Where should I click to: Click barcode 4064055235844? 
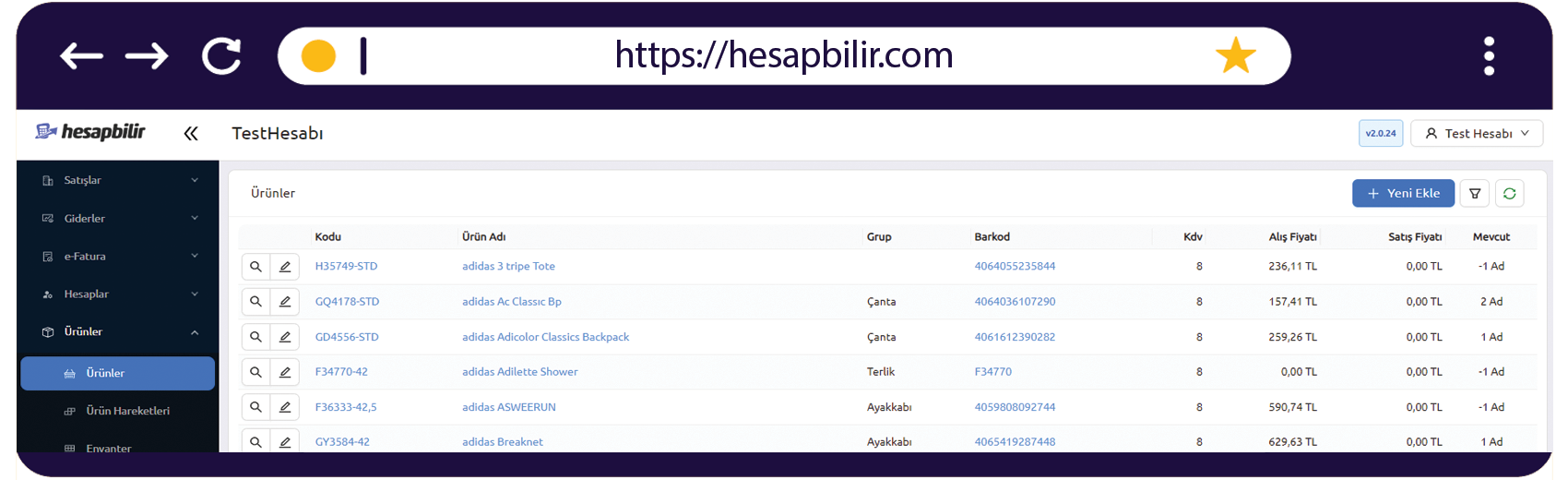pos(1015,267)
